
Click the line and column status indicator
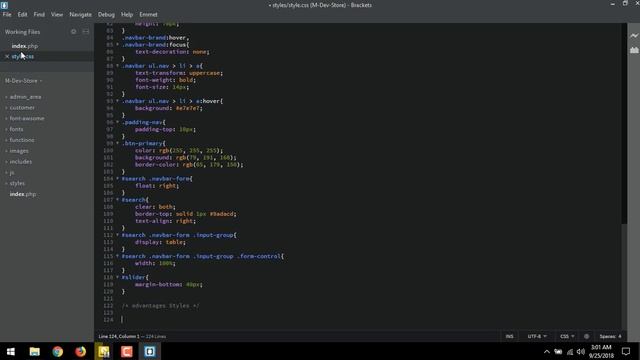119,336
